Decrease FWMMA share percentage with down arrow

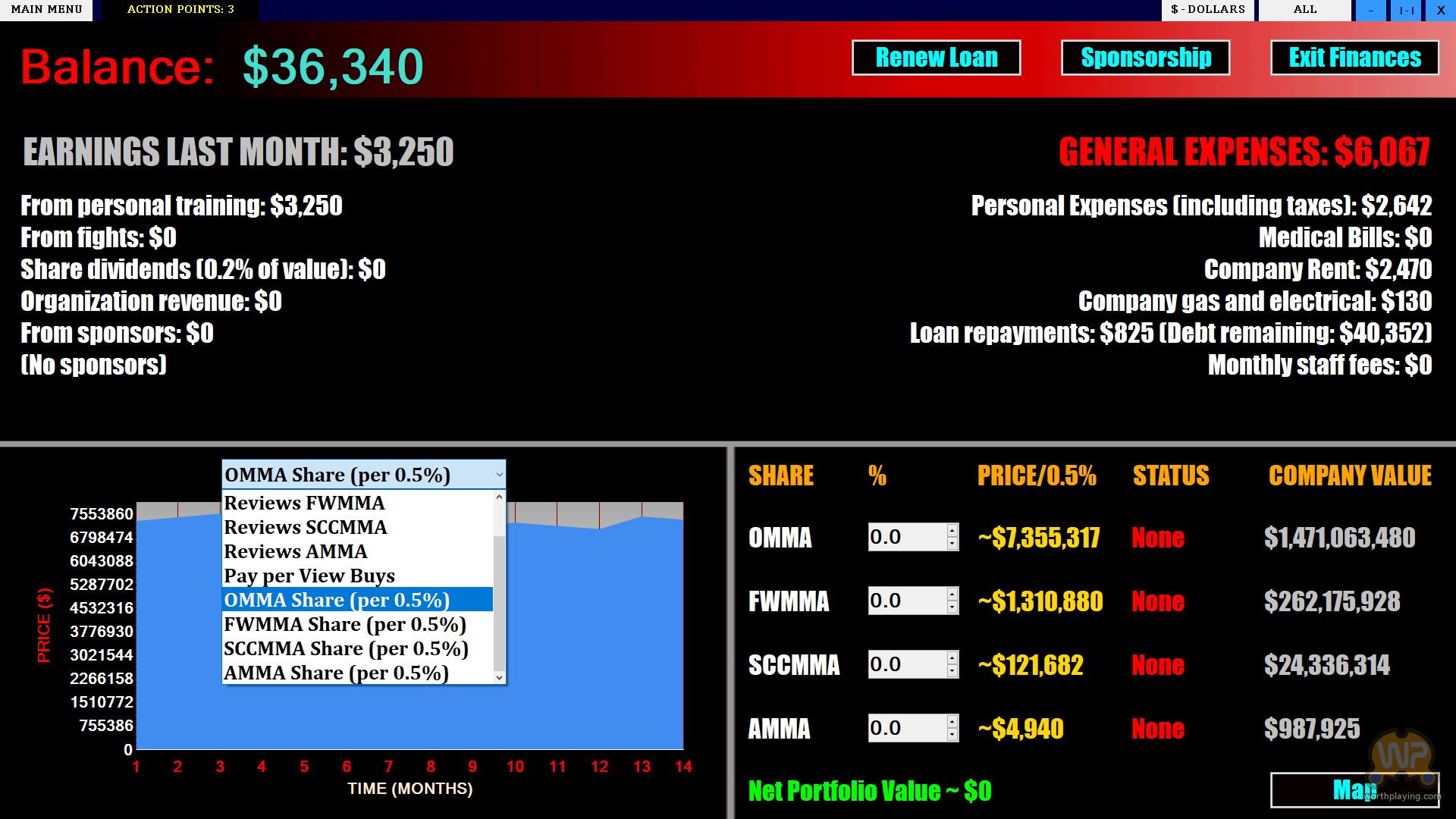[952, 608]
